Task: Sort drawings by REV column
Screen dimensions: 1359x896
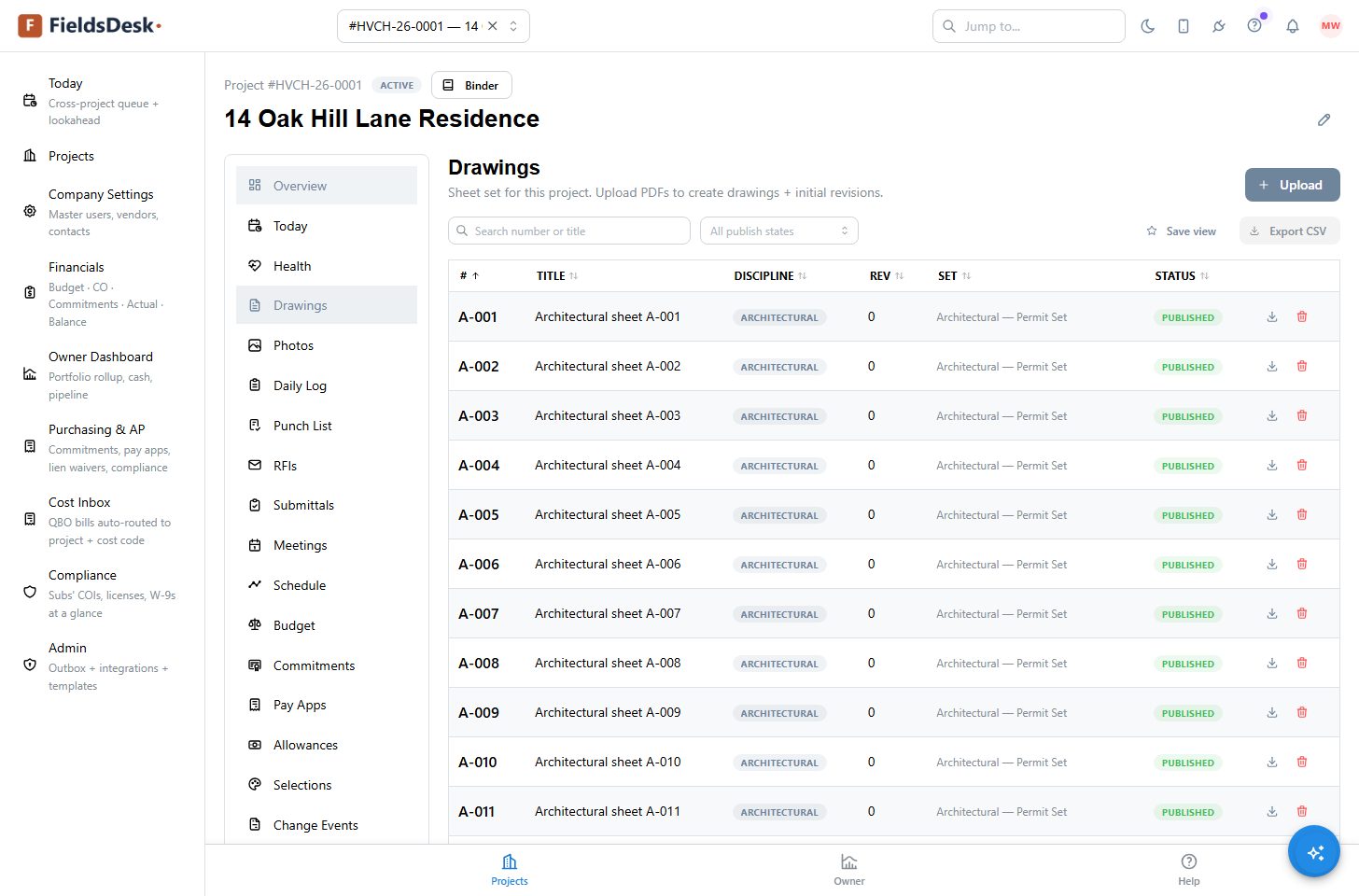Action: pyautogui.click(x=887, y=276)
